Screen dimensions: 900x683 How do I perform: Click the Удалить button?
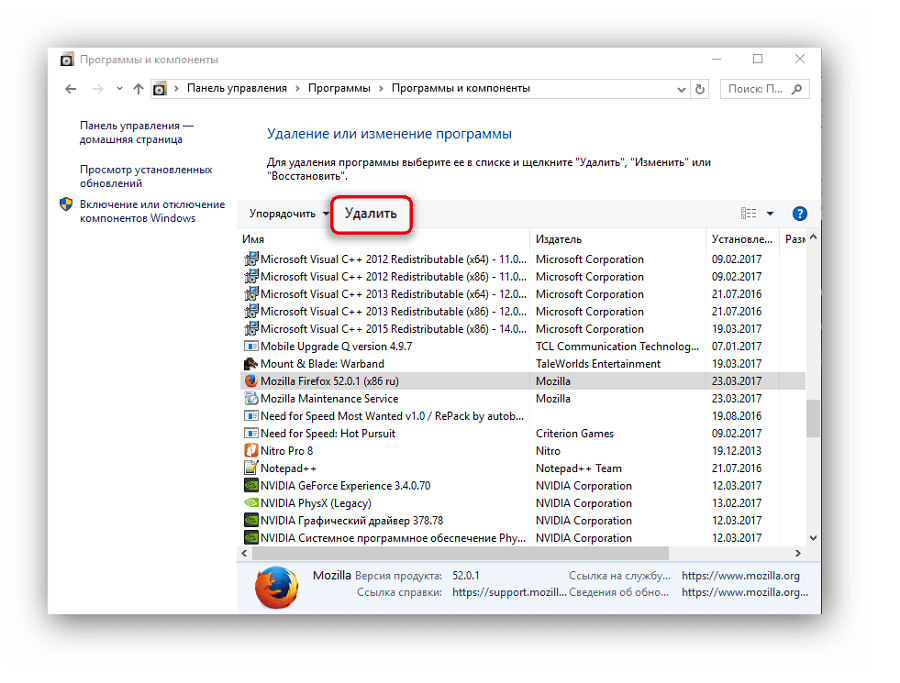pos(371,213)
